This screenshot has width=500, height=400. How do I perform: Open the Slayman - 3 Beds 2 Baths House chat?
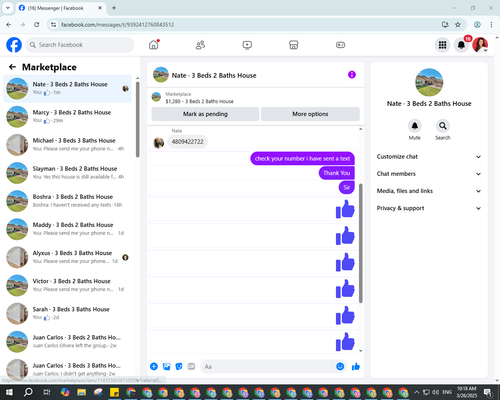click(x=67, y=173)
